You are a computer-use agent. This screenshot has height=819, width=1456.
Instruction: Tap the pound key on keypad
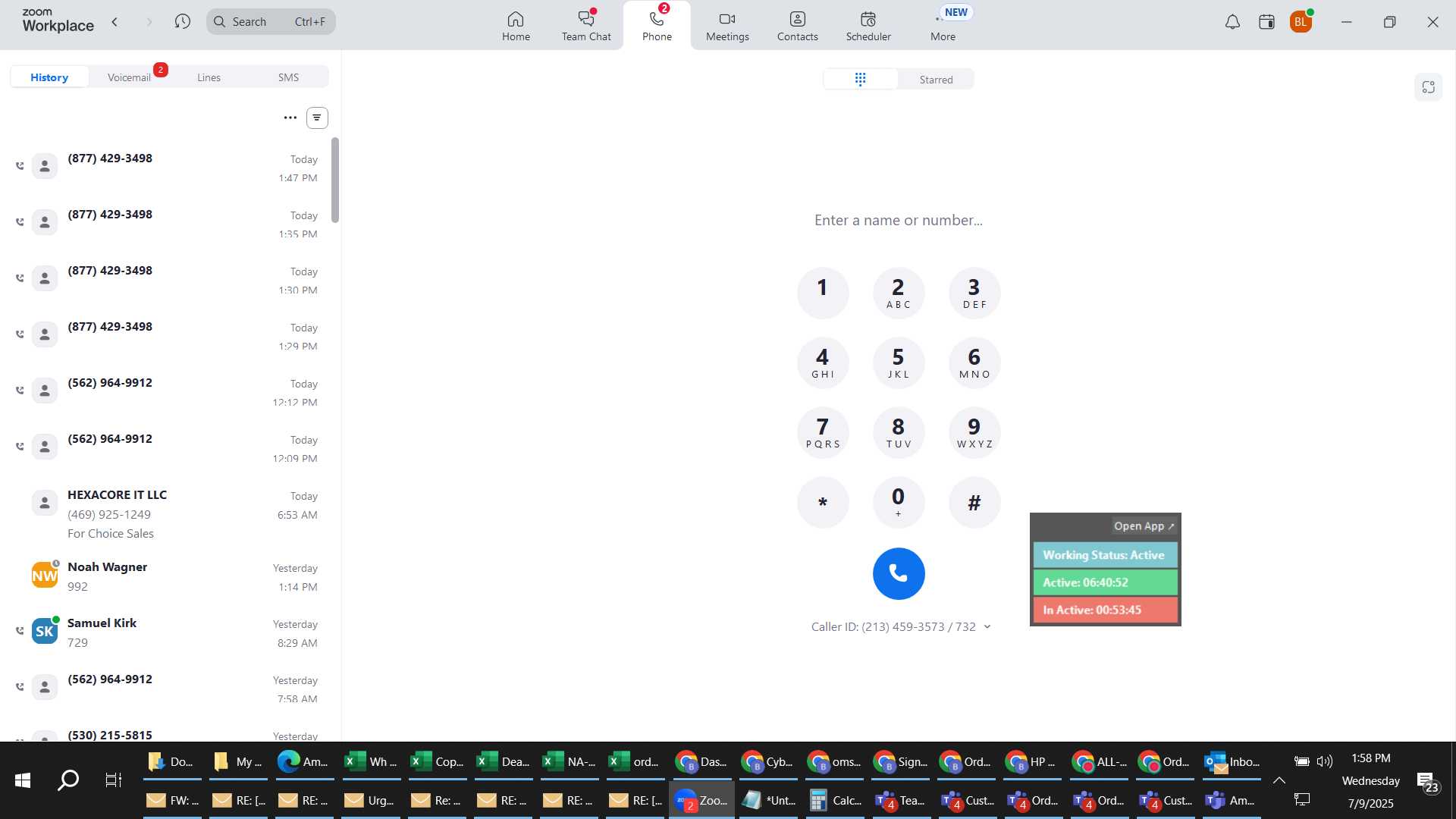click(974, 502)
